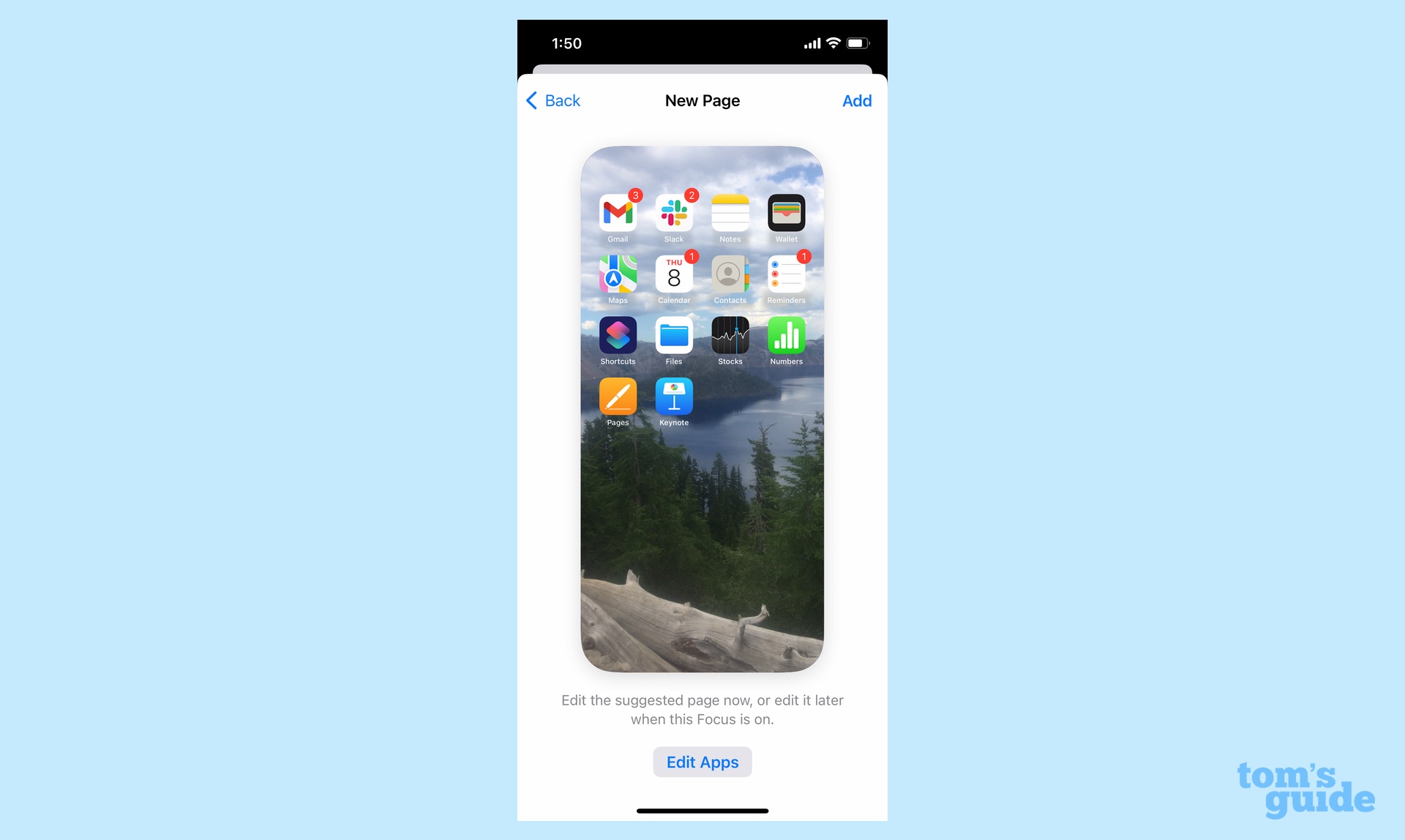The height and width of the screenshot is (840, 1405).
Task: Click Edit Apps to modify page
Action: [x=702, y=762]
